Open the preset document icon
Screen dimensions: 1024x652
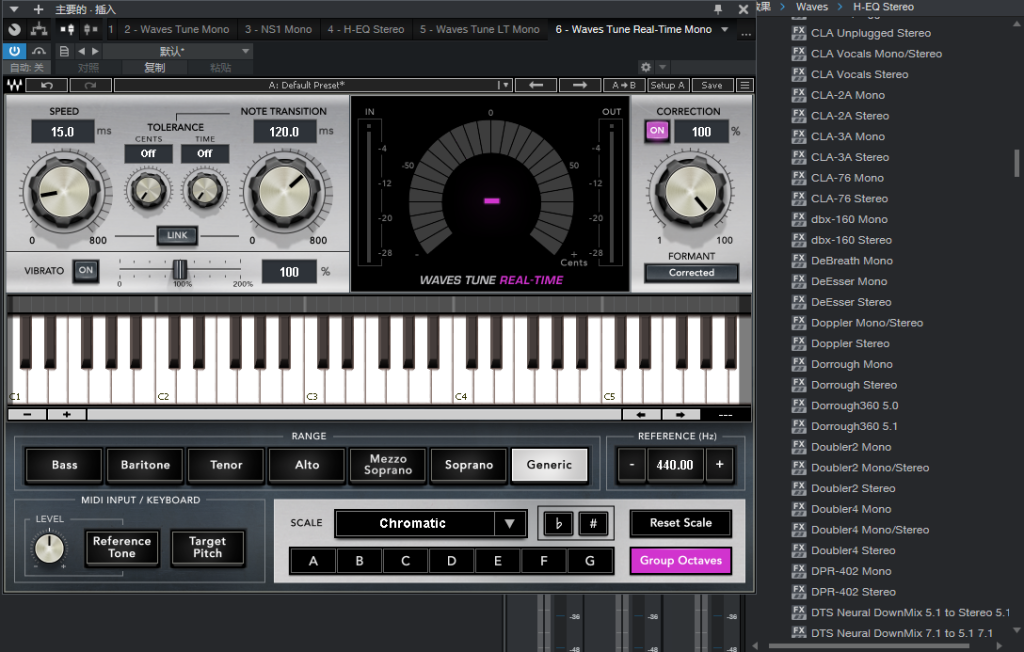click(64, 51)
